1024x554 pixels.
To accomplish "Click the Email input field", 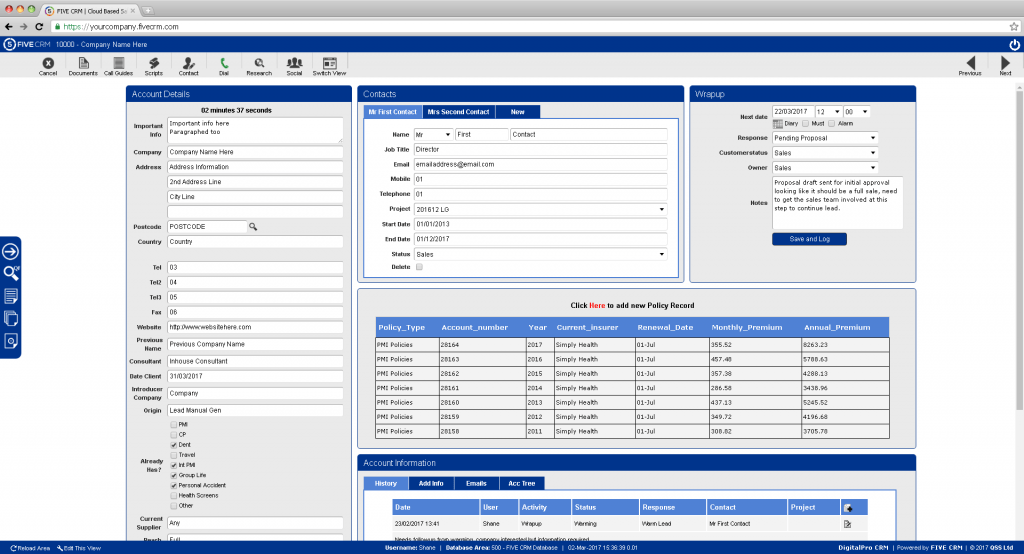I will (541, 165).
